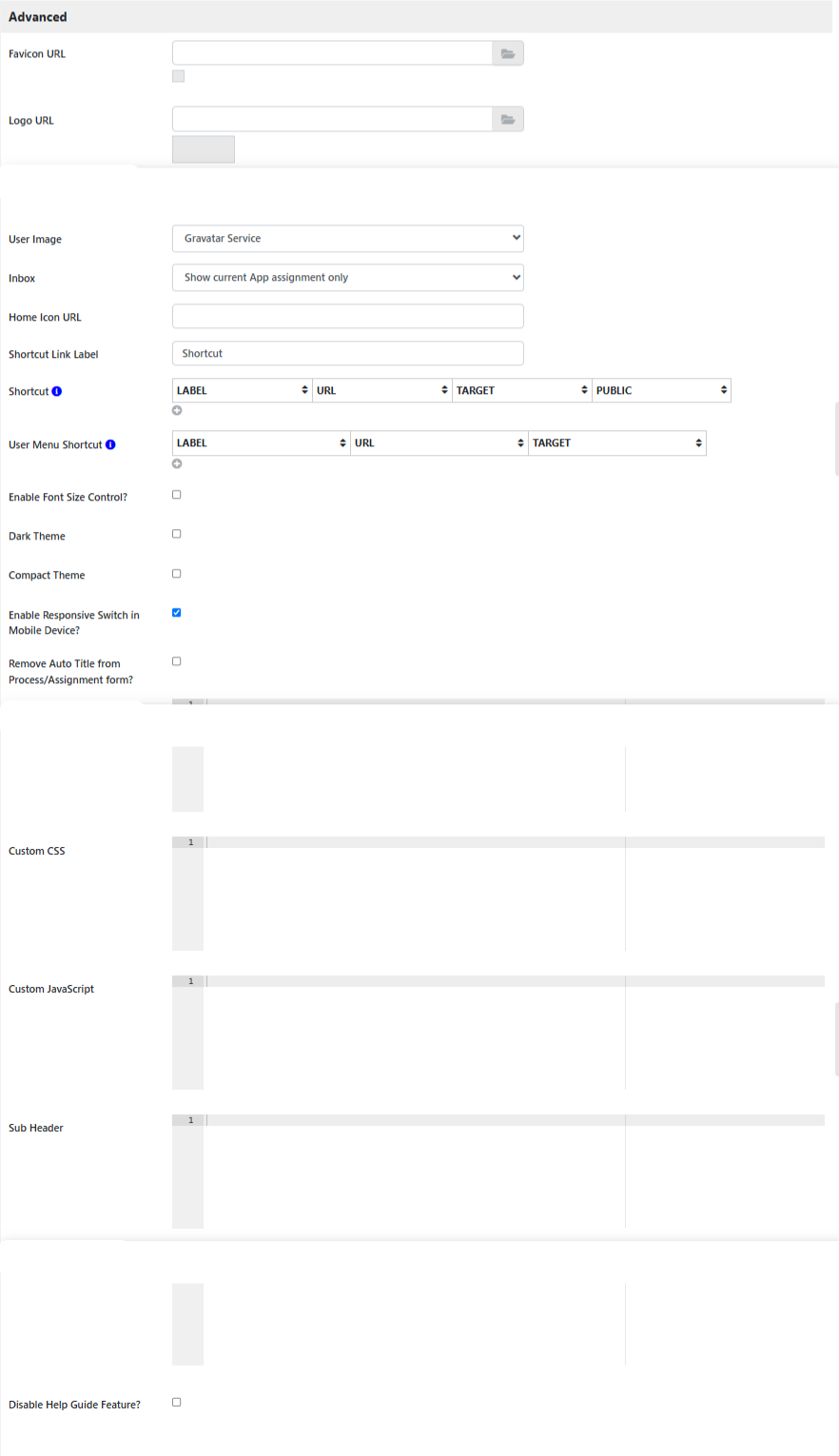Expand Inbox assignment dropdown
This screenshot has height=1456, width=839.
(x=348, y=278)
